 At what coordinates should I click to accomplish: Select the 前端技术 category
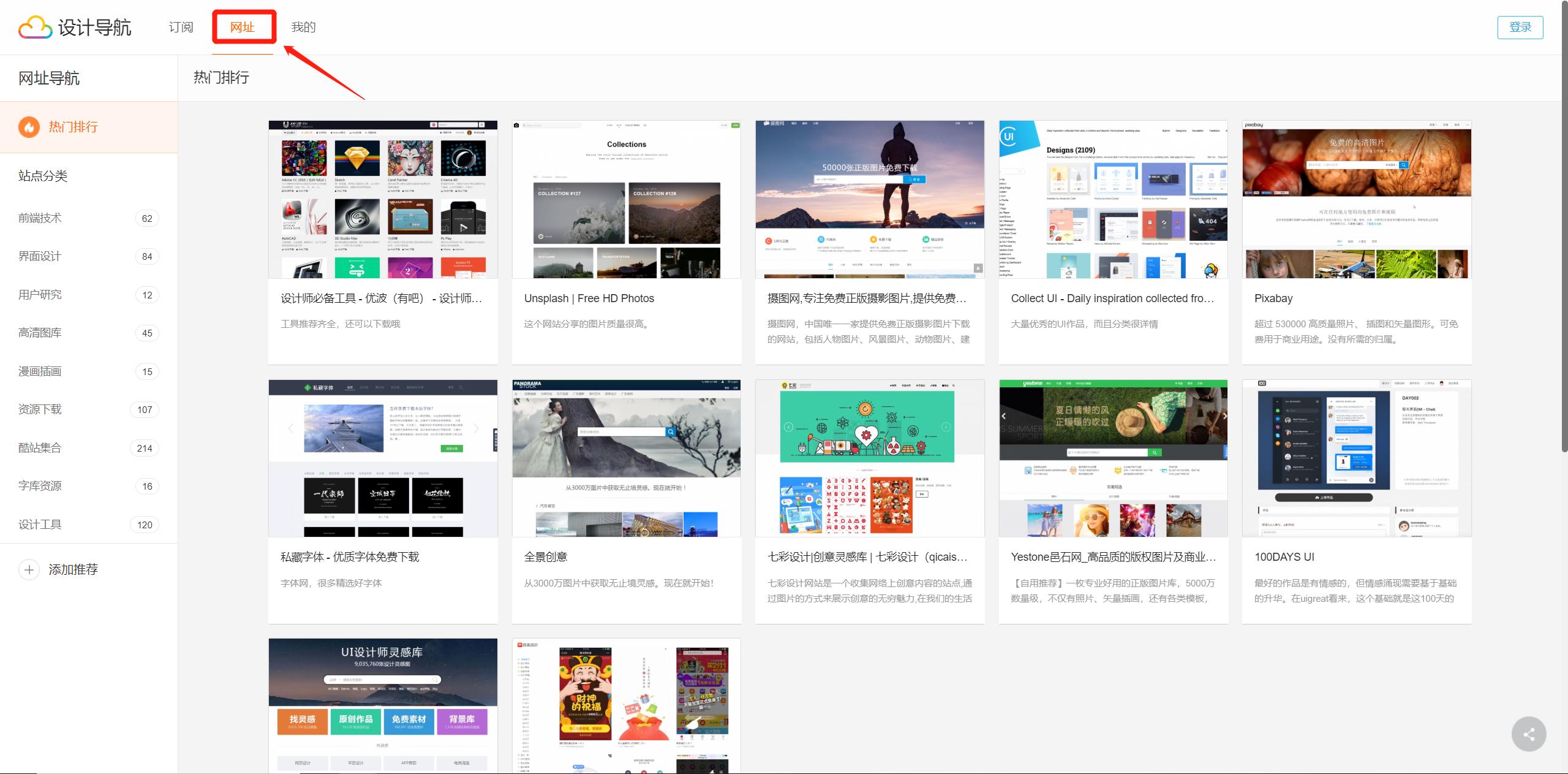tap(40, 218)
